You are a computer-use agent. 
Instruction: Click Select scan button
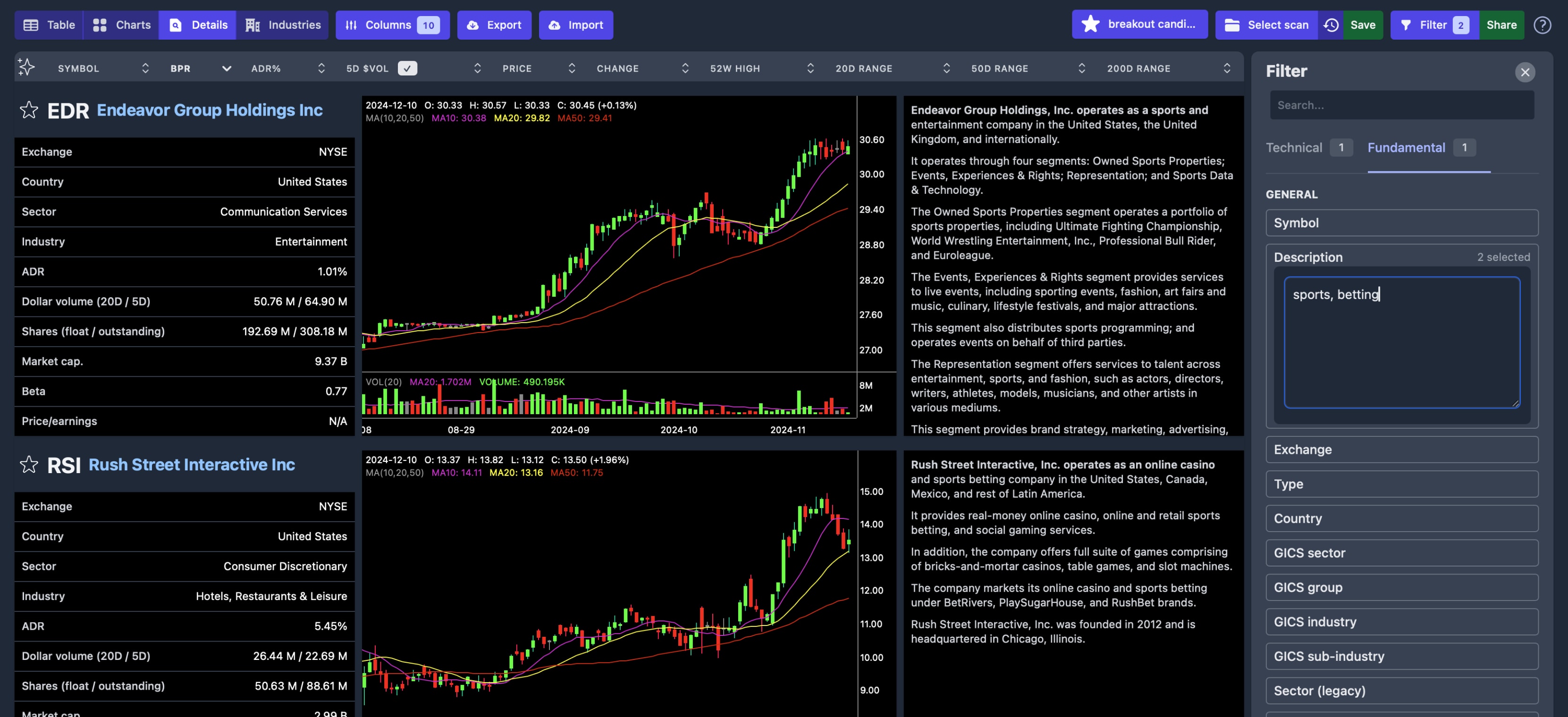pyautogui.click(x=1266, y=25)
